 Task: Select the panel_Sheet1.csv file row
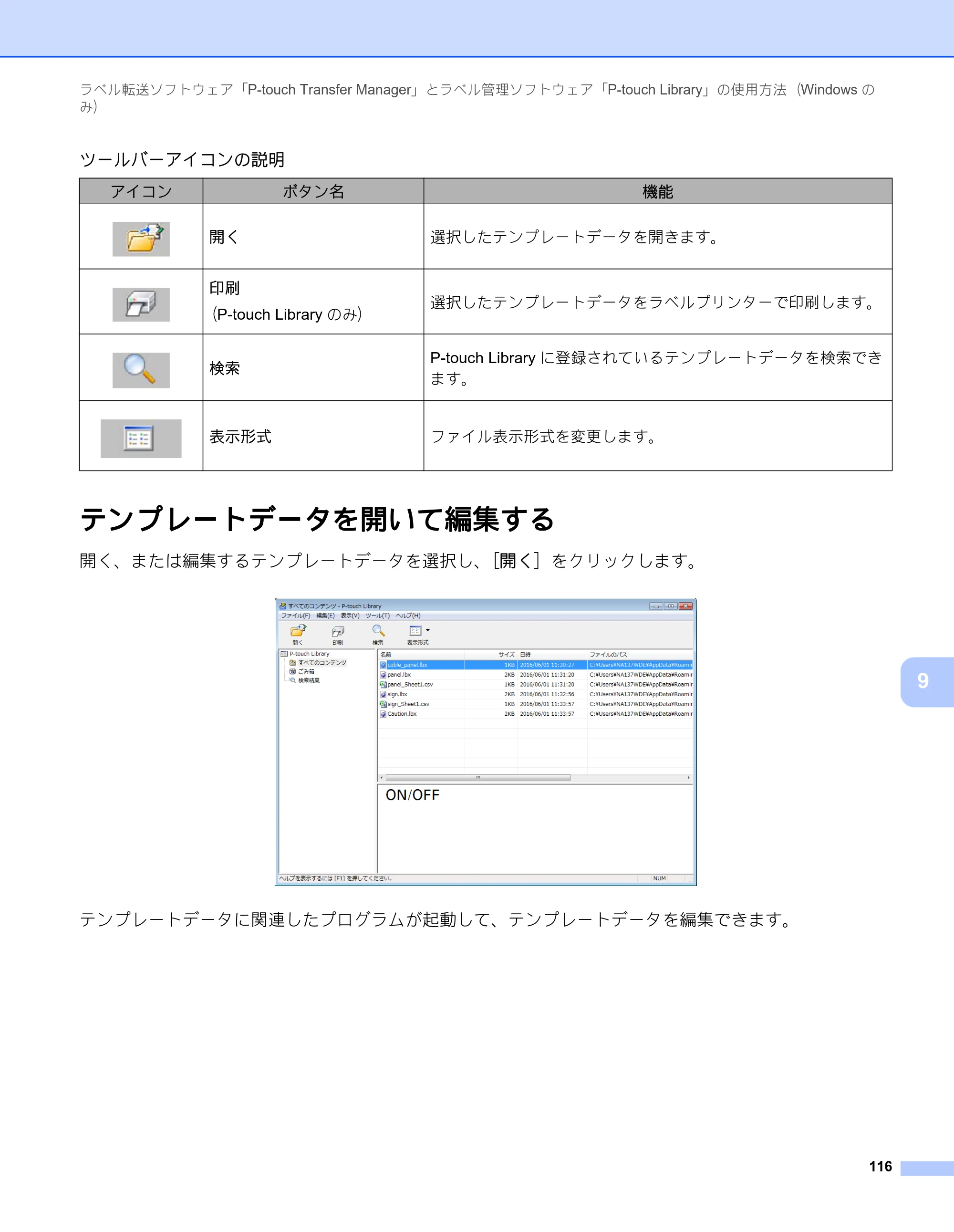(536, 684)
